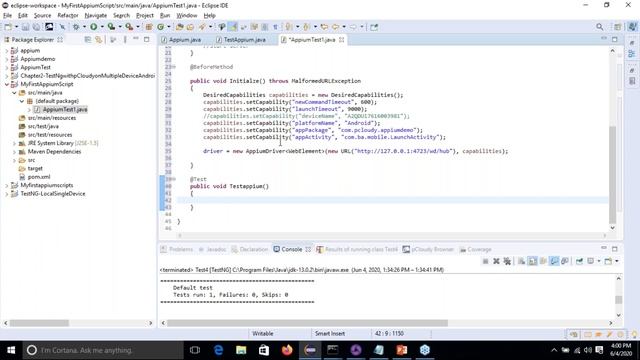This screenshot has height=360, width=640.
Task: Open the Package Explorer view menu
Action: 125,40
